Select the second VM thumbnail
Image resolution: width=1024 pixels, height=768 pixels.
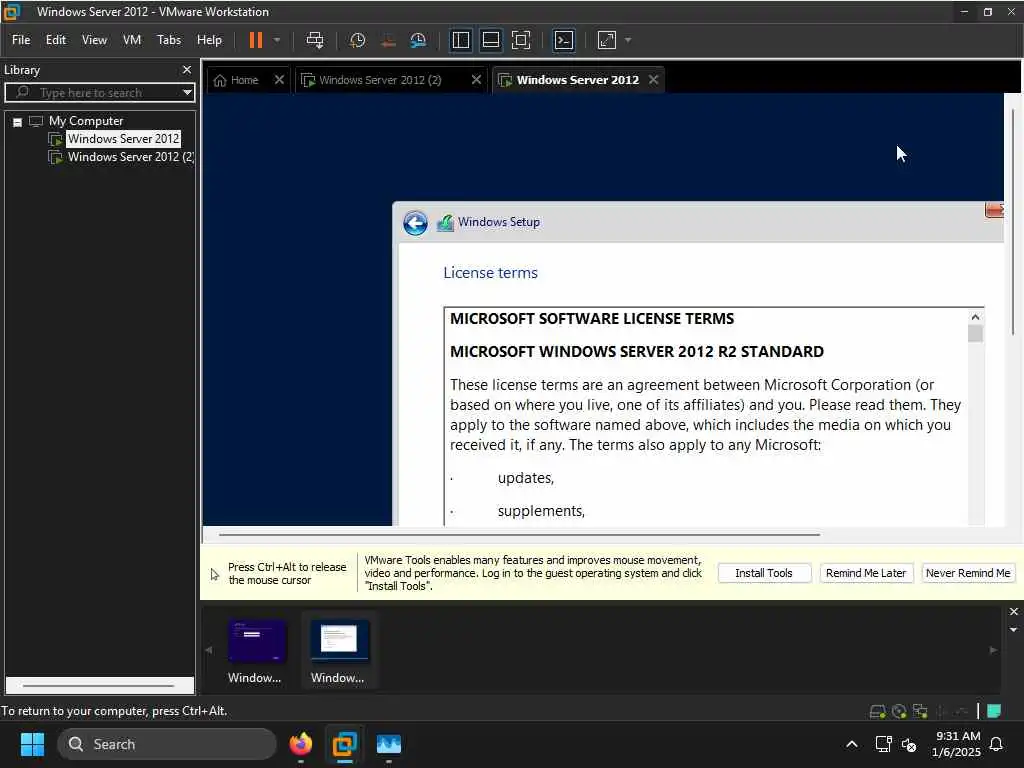coord(339,650)
